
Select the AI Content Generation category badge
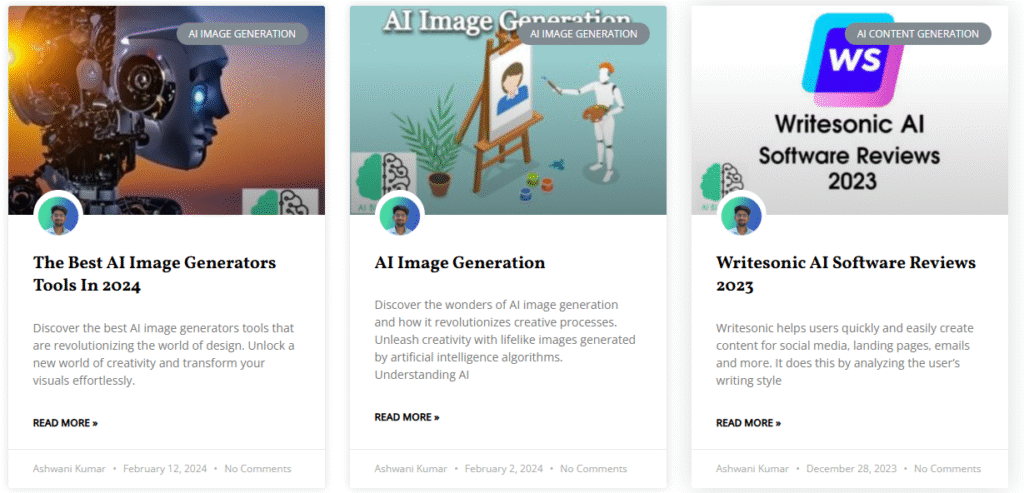(x=917, y=34)
